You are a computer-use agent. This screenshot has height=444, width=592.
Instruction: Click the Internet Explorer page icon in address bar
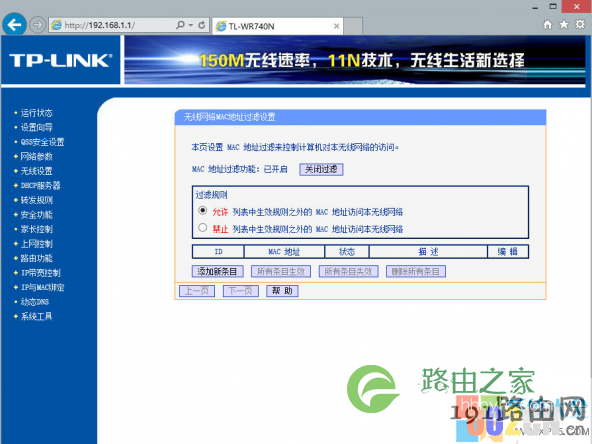pos(56,25)
